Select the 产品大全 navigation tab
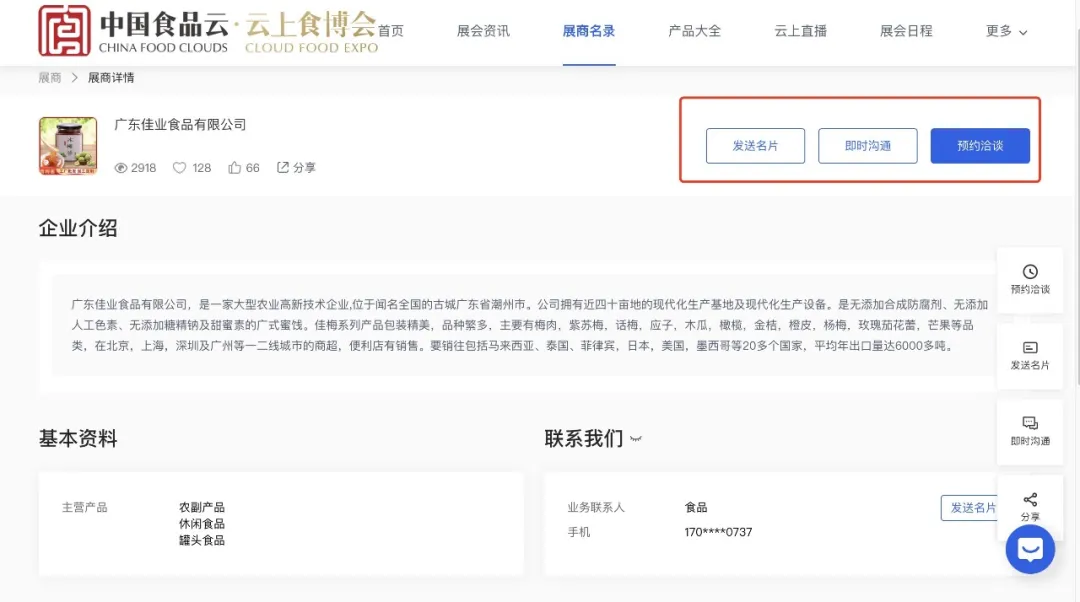 (x=694, y=31)
